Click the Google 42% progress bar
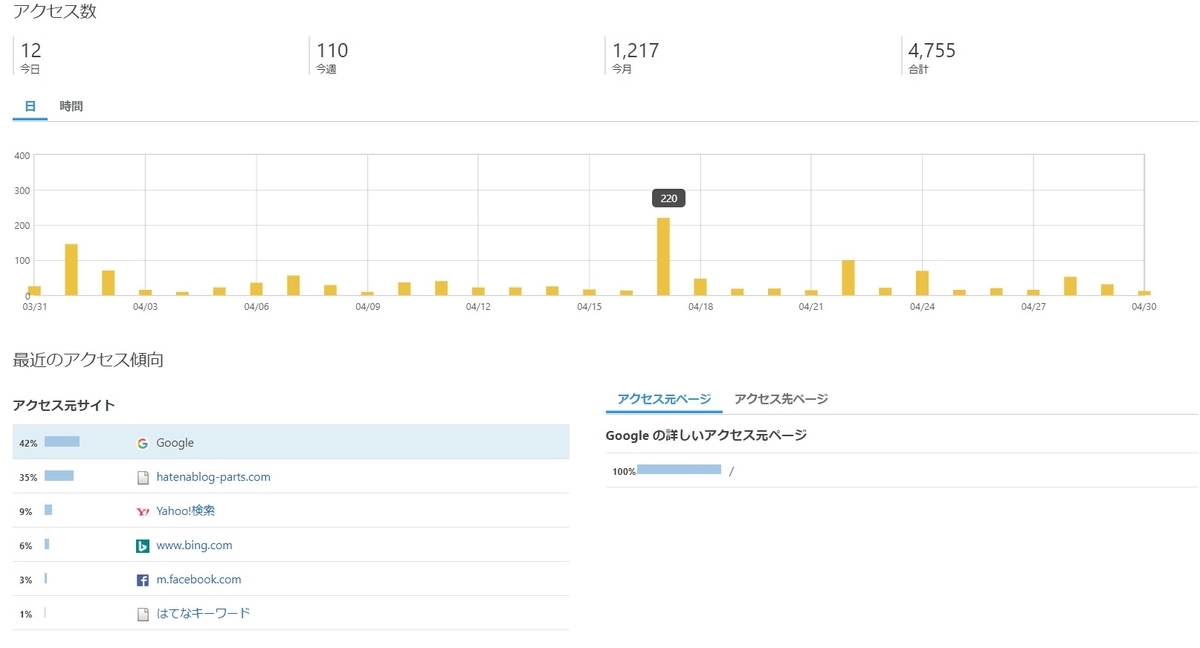Viewport: 1200px width, 648px height. tap(62, 442)
